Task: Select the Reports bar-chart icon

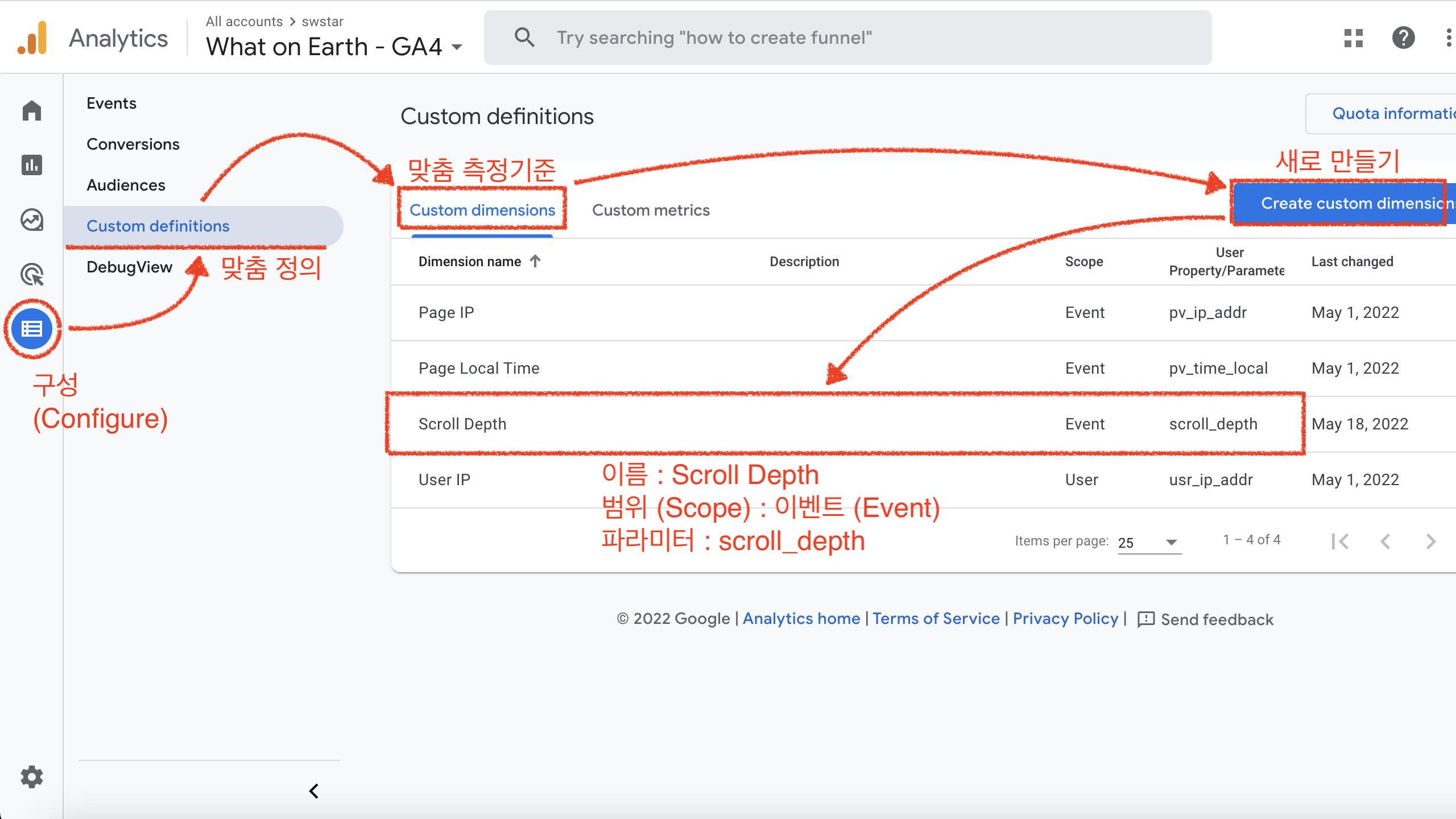Action: [32, 165]
